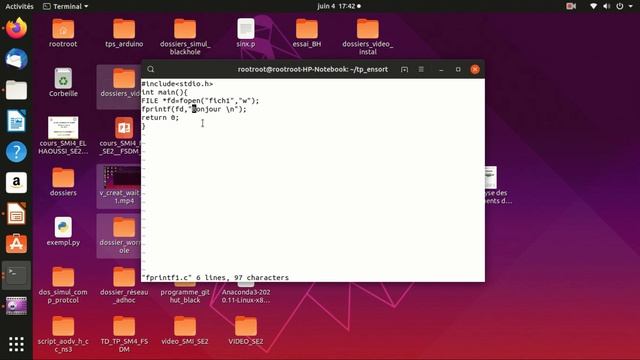This screenshot has height=360, width=640.
Task: Select exempl.py Python file
Action: (63, 231)
